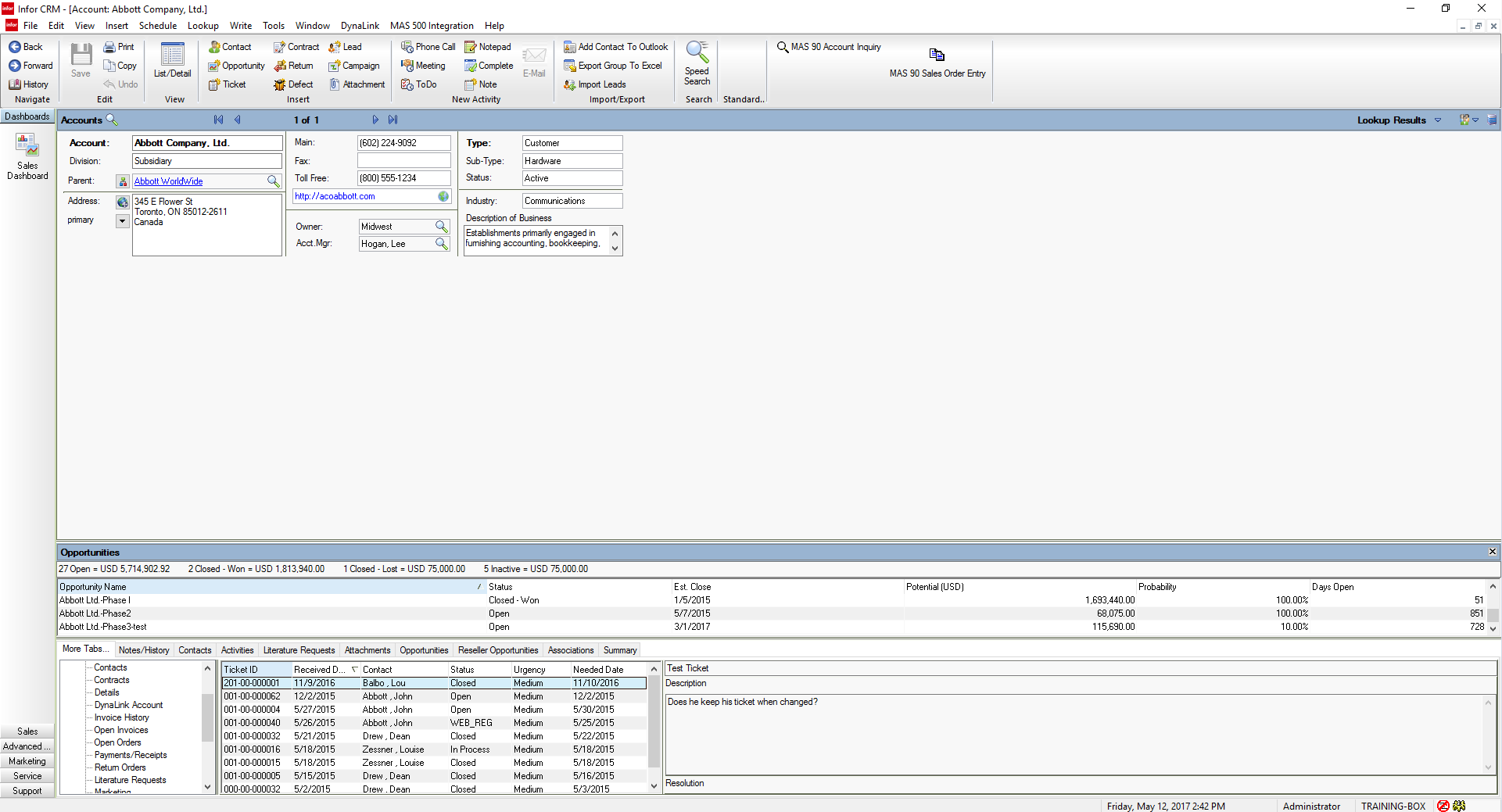
Task: Select ticket 001-00-000062 row
Action: click(435, 696)
